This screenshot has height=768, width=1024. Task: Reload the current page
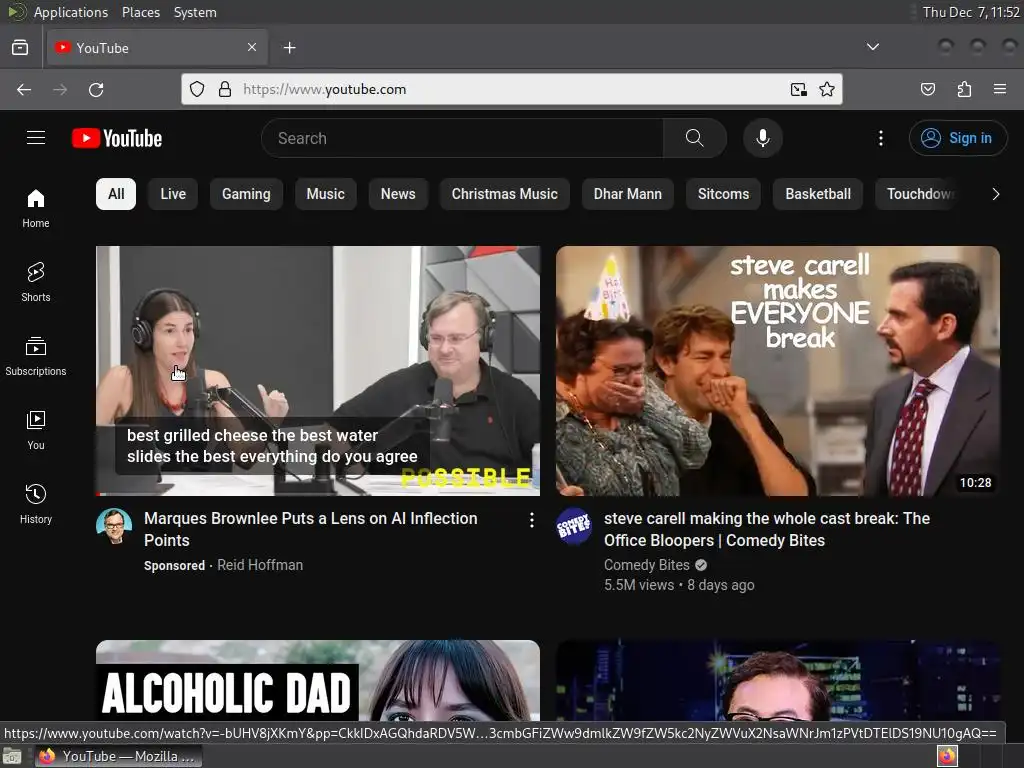point(96,89)
